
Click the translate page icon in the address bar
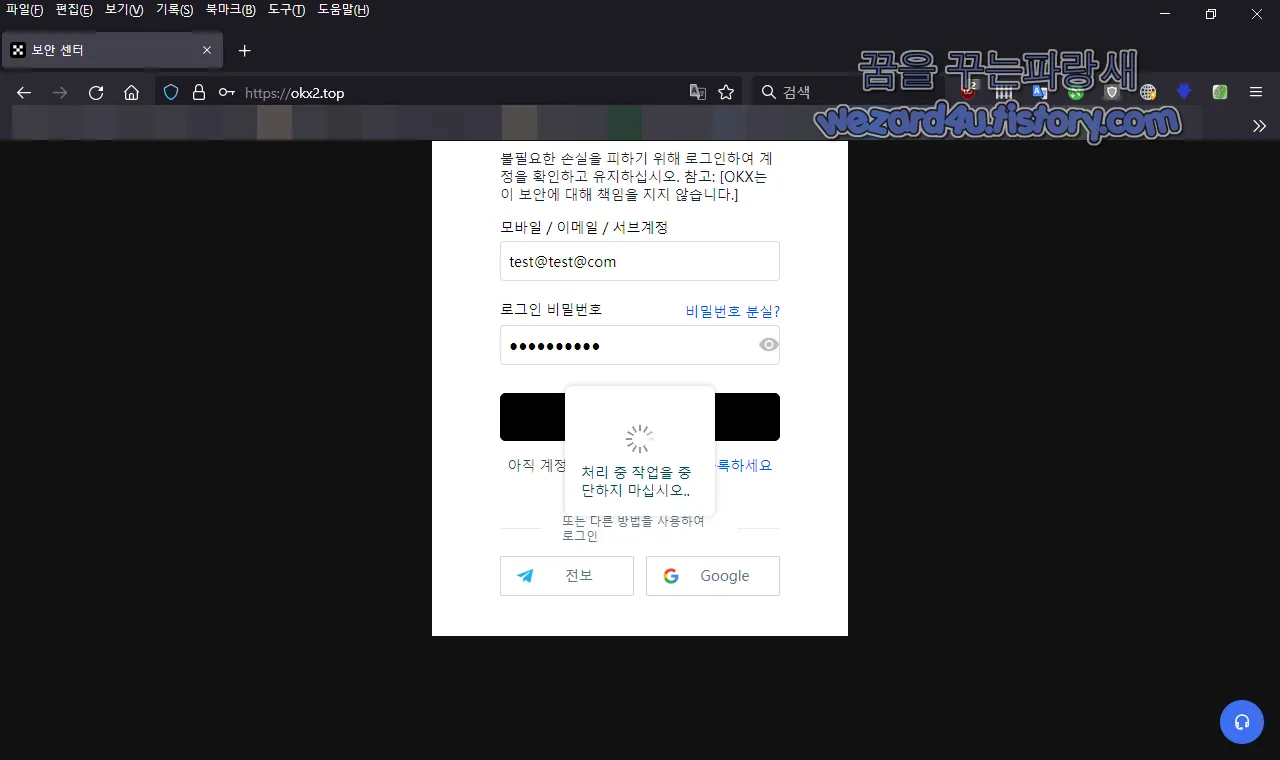[697, 91]
